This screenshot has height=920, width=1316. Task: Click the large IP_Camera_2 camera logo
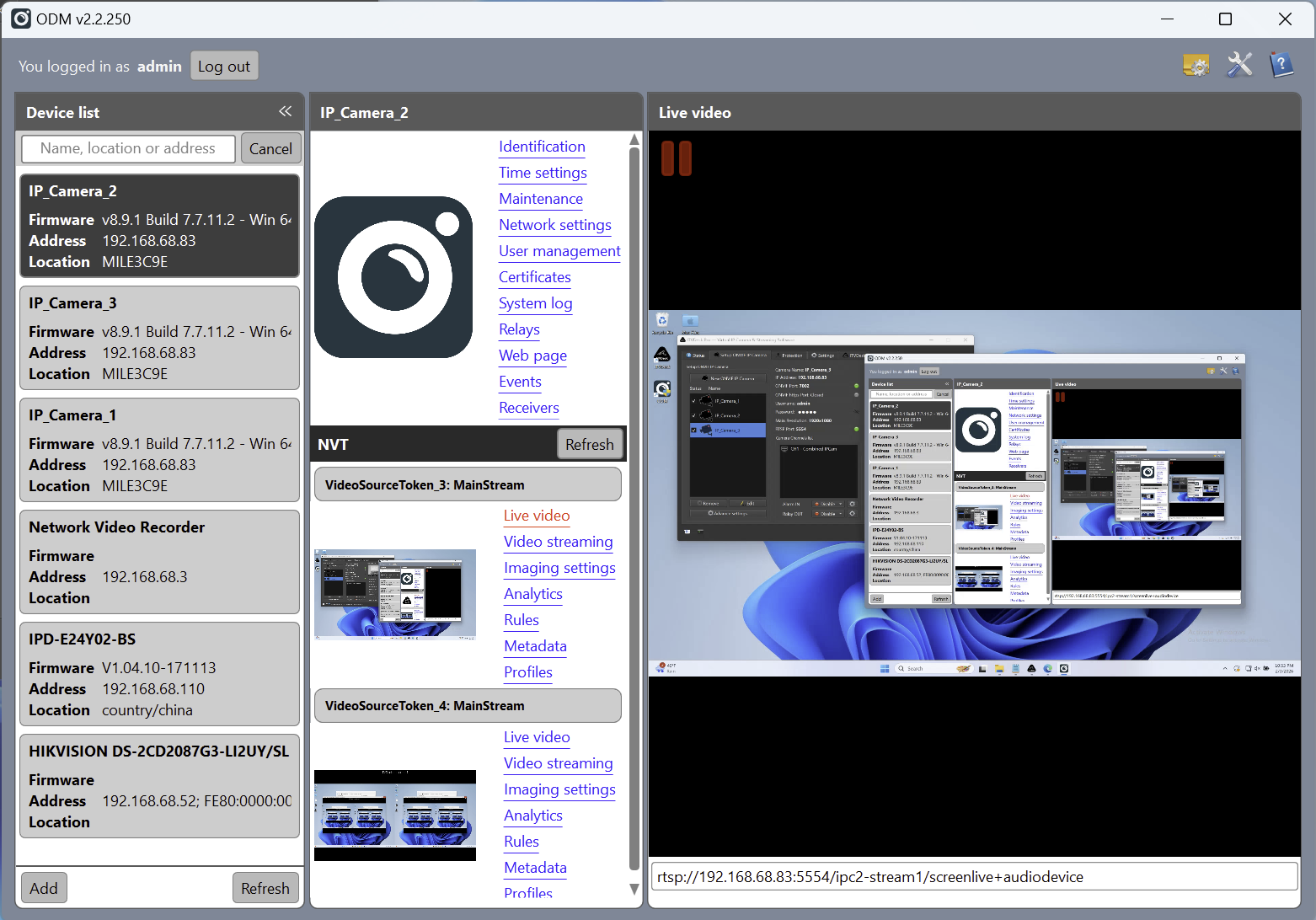coord(393,277)
